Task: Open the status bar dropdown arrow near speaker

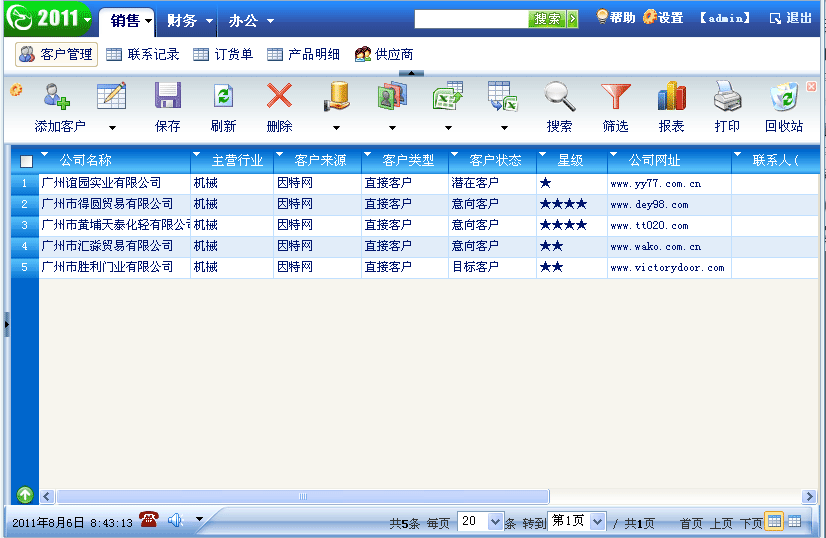Action: point(199,519)
